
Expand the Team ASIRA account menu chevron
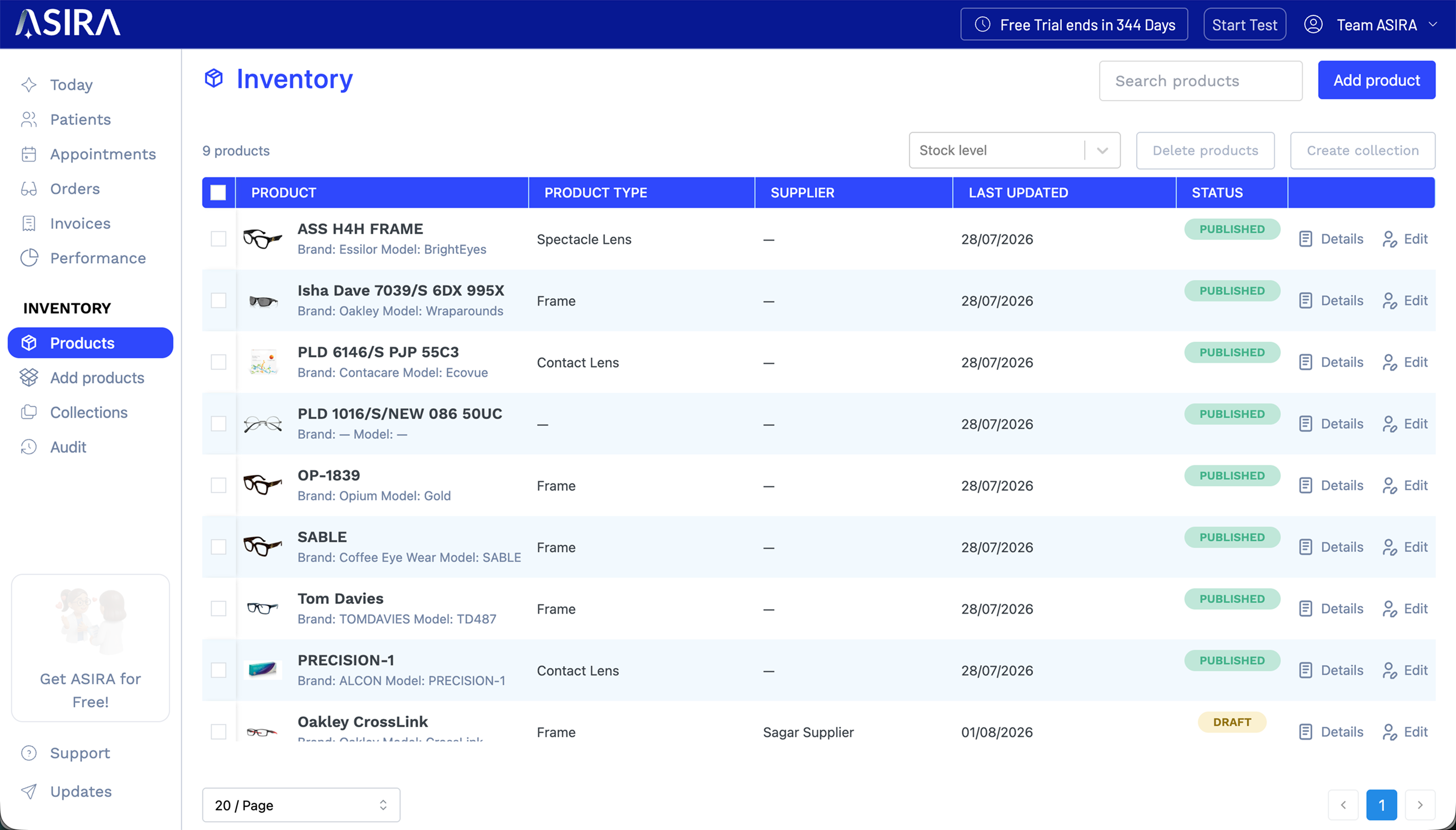coord(1432,25)
